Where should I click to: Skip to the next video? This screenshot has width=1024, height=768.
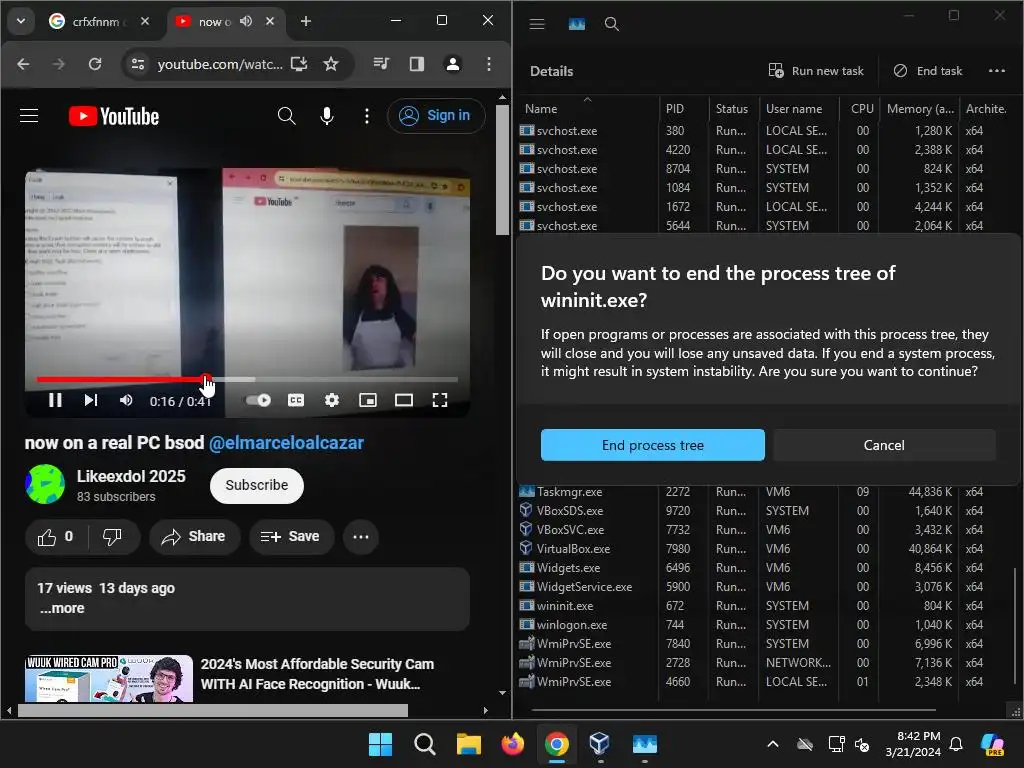pos(91,400)
